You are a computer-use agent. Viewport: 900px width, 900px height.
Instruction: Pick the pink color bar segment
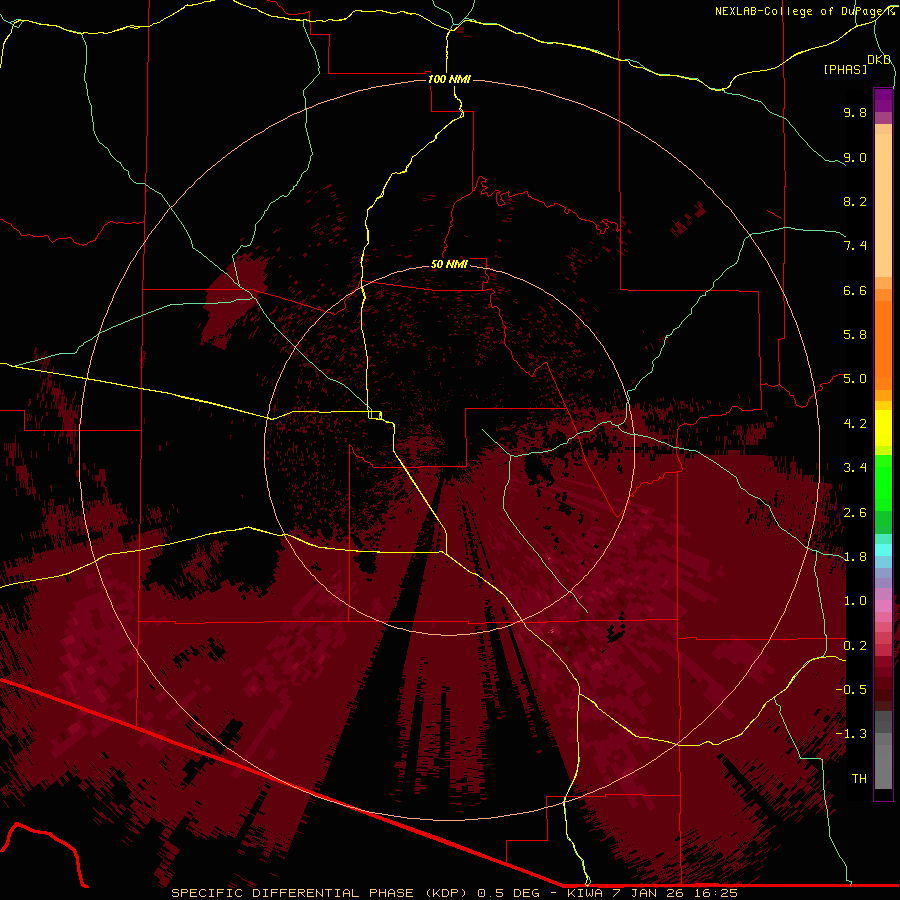pos(883,606)
